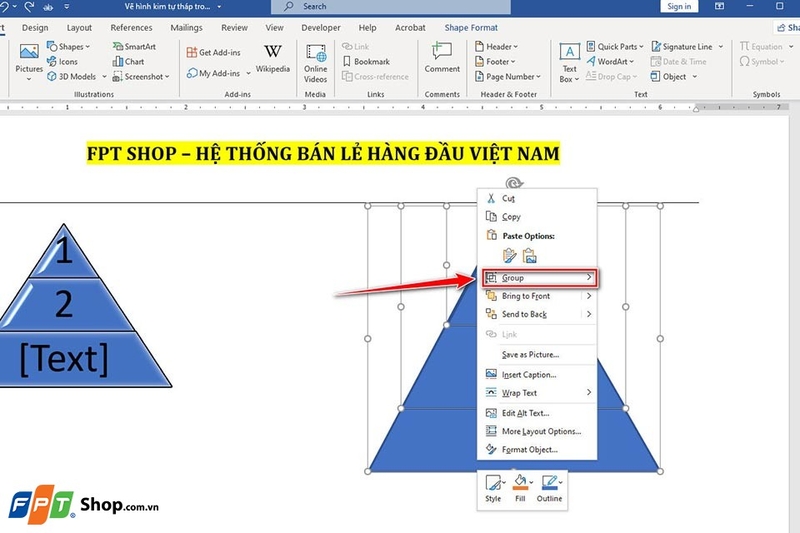Open the Pictures insert tool
The image size is (800, 533).
pyautogui.click(x=29, y=62)
